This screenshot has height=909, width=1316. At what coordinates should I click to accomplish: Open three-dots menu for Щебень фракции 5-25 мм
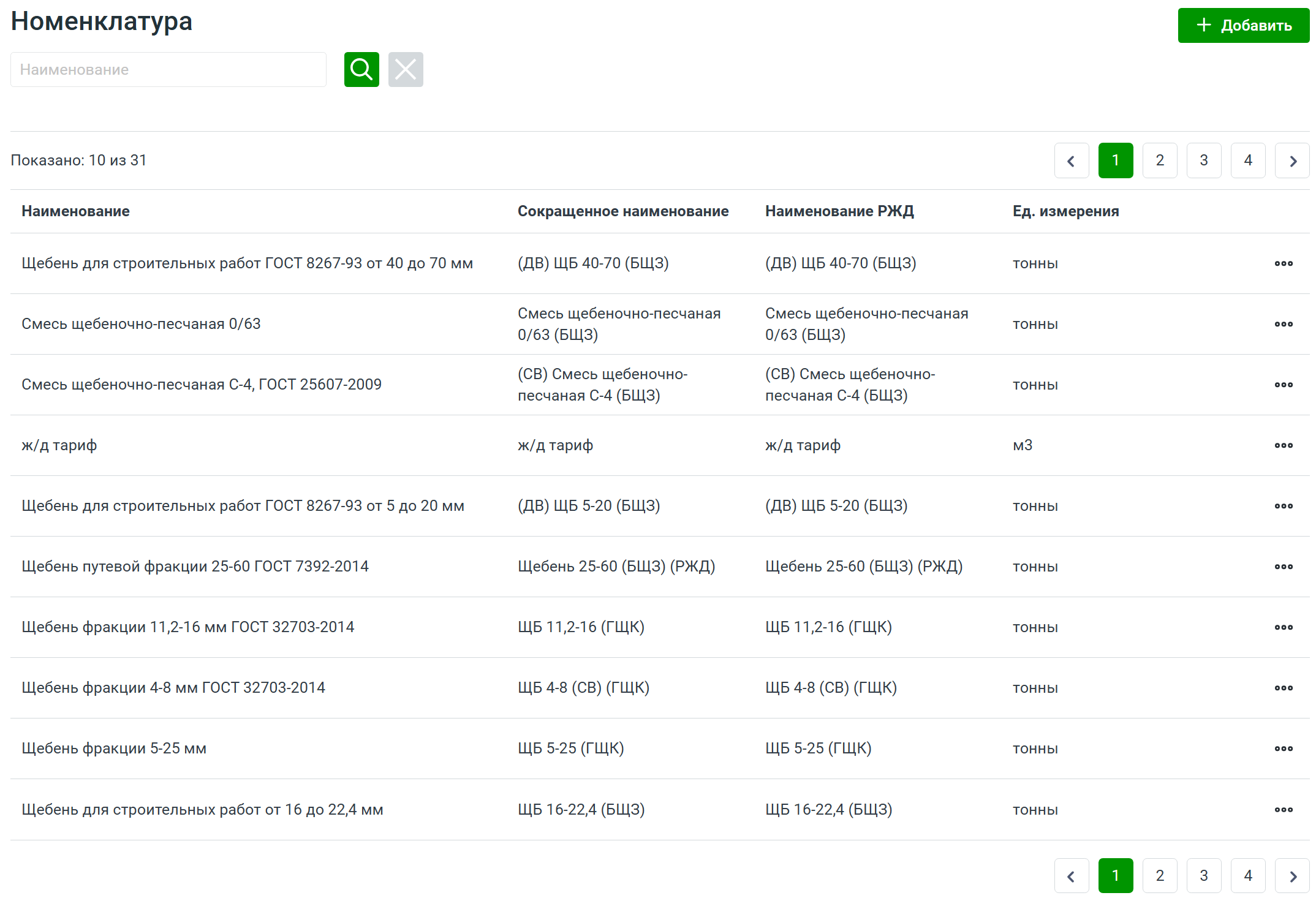(x=1284, y=749)
